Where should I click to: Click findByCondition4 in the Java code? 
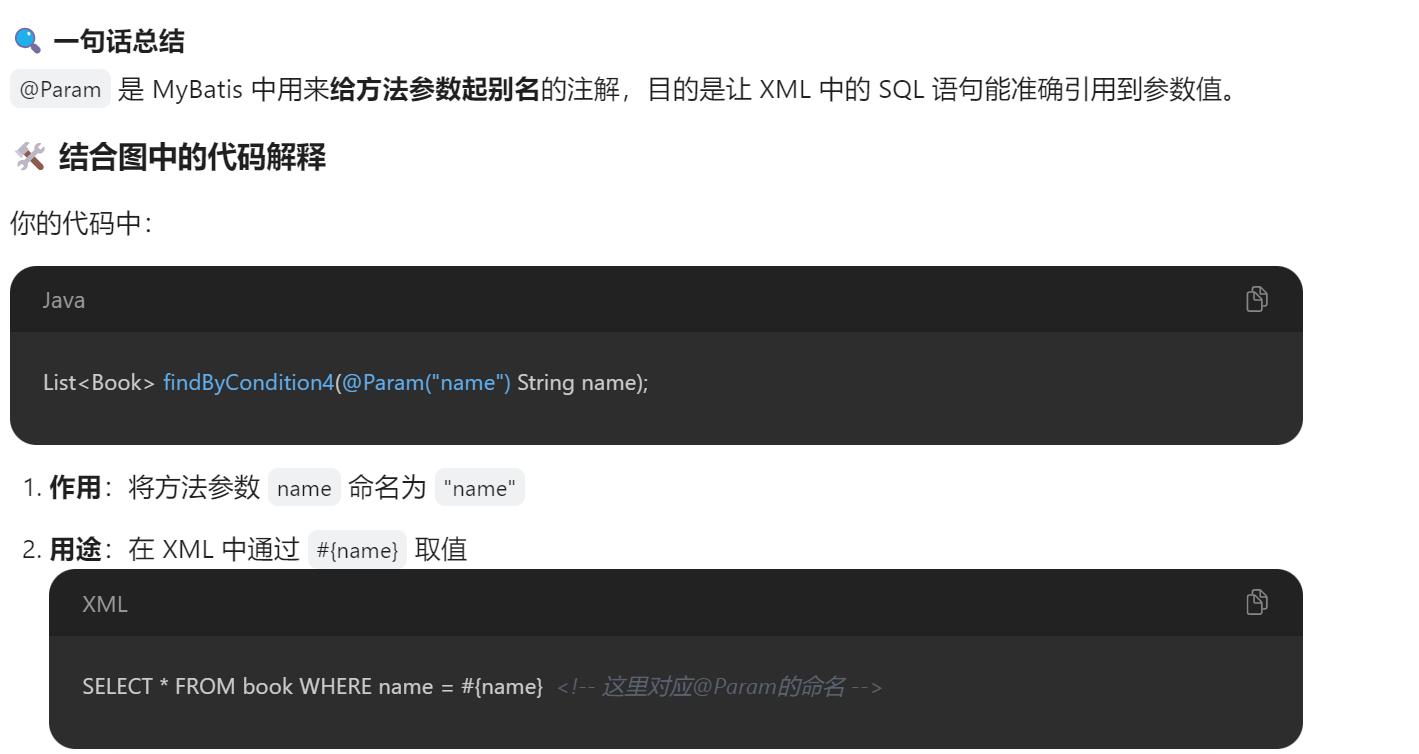coord(248,383)
